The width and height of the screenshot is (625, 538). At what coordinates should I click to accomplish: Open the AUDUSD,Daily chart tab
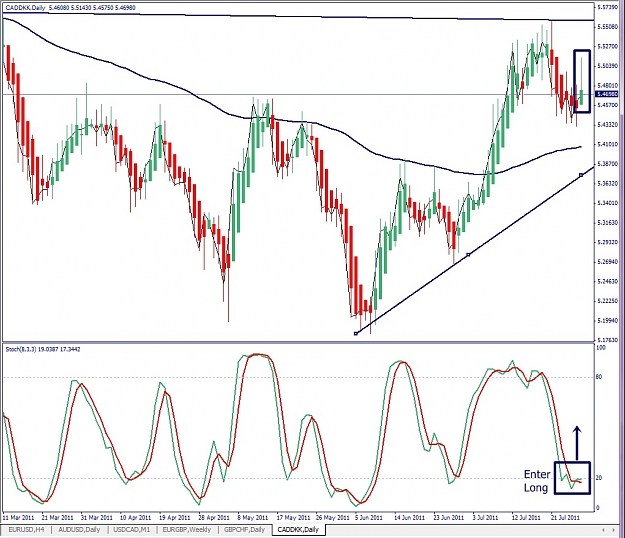click(x=79, y=530)
